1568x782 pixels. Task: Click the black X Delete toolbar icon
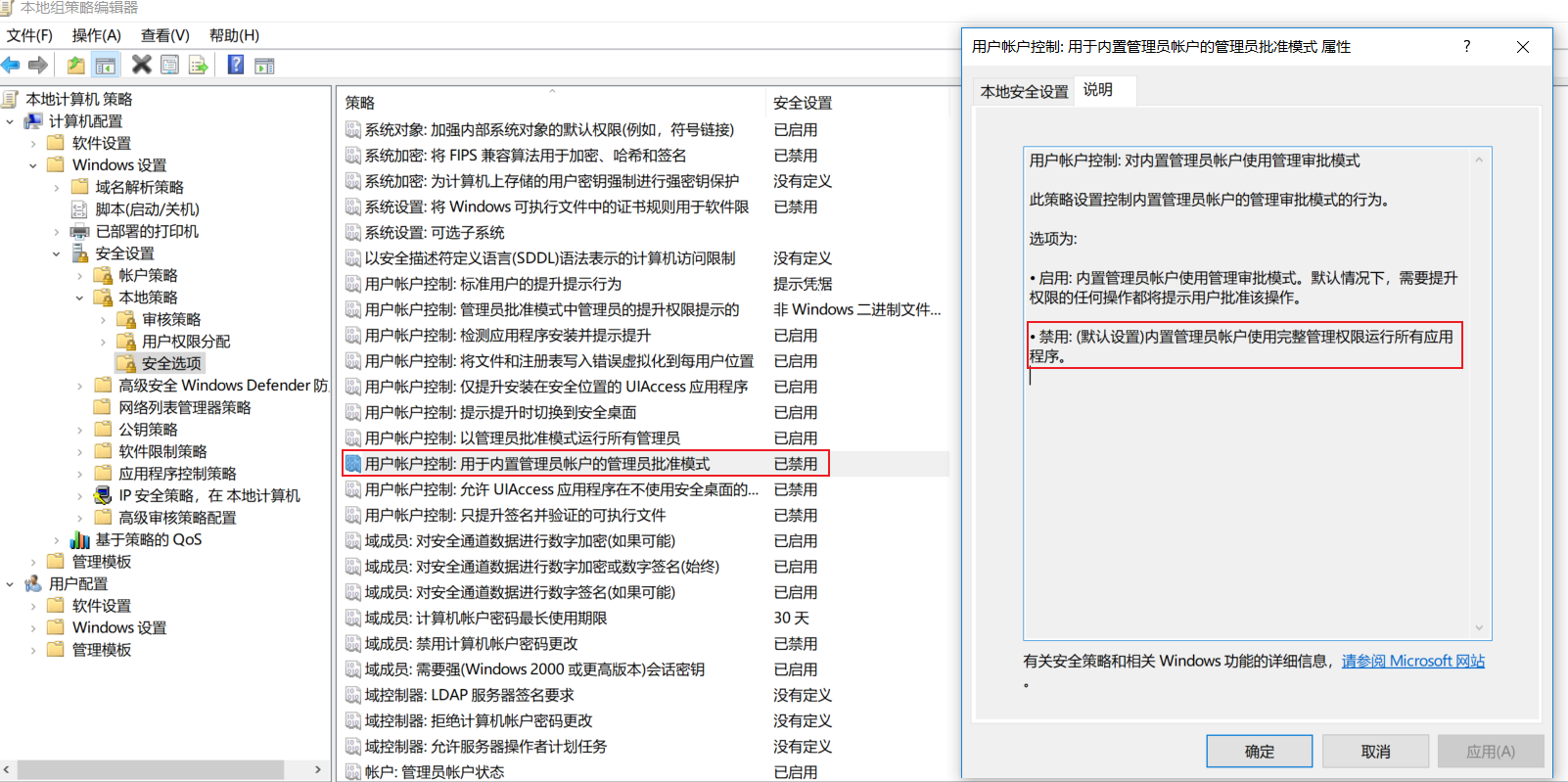[142, 65]
